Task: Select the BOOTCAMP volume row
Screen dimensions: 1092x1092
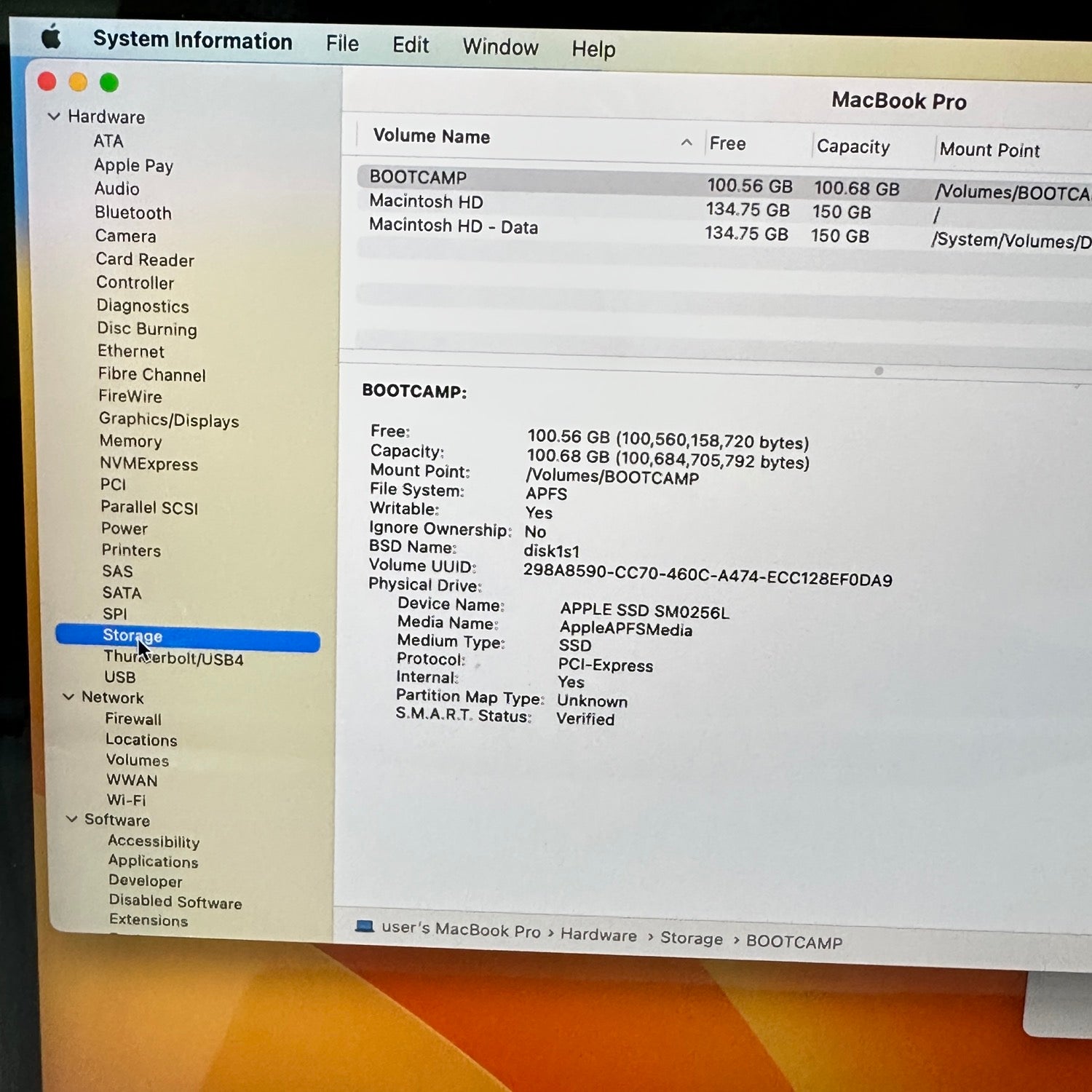Action: tap(724, 183)
